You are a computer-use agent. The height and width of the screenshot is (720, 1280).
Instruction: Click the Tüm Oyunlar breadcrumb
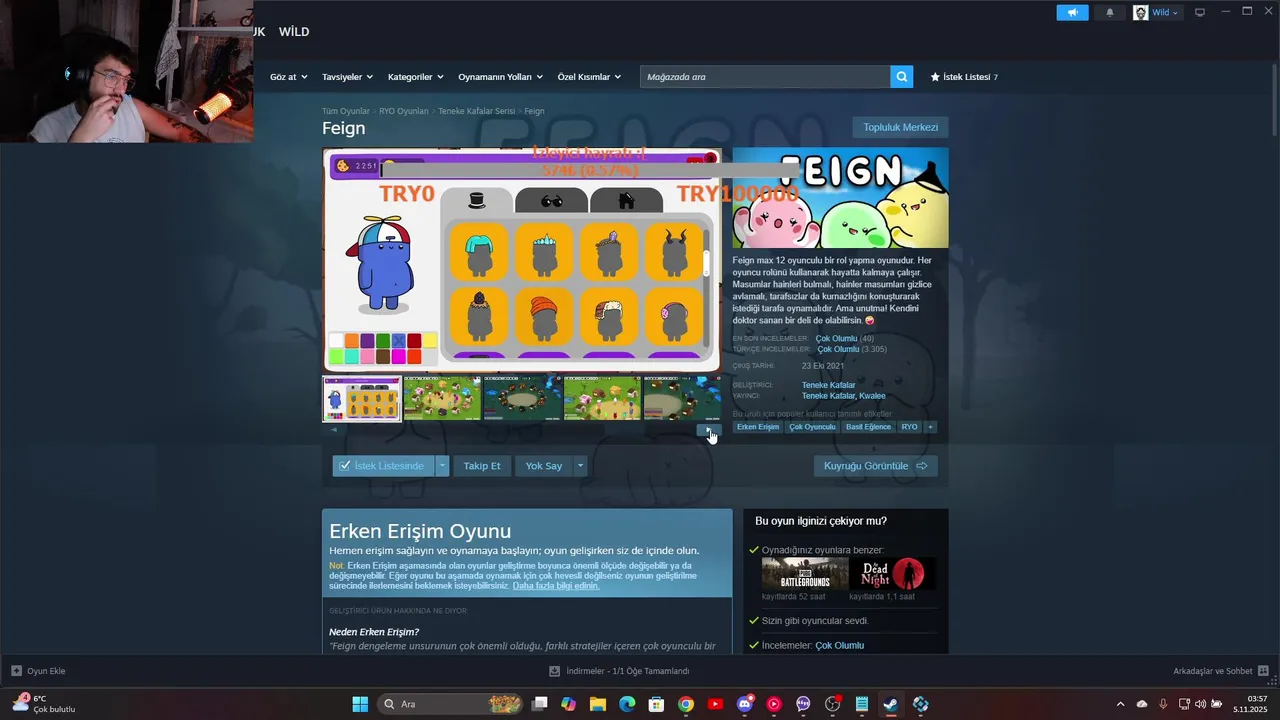346,111
